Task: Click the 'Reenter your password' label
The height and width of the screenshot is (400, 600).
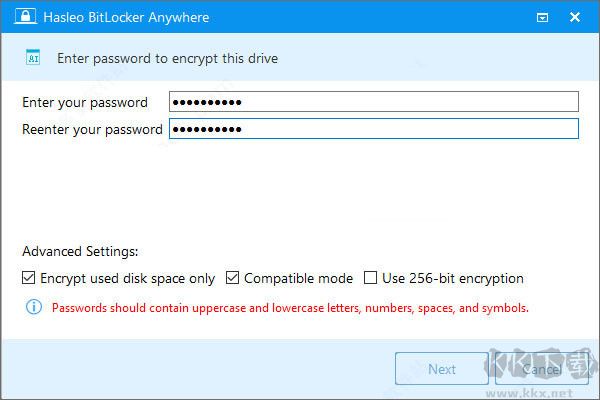Action: [x=92, y=129]
